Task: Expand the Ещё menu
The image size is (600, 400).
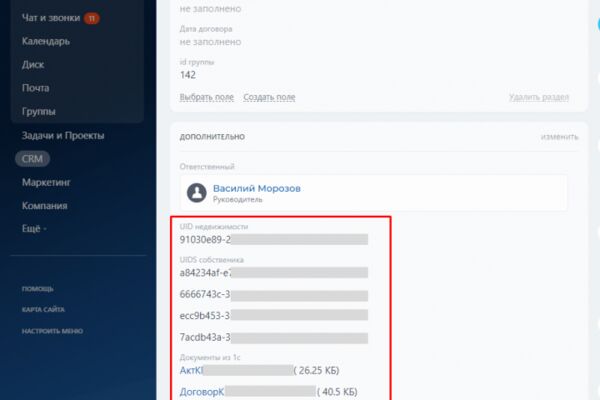Action: pos(34,229)
